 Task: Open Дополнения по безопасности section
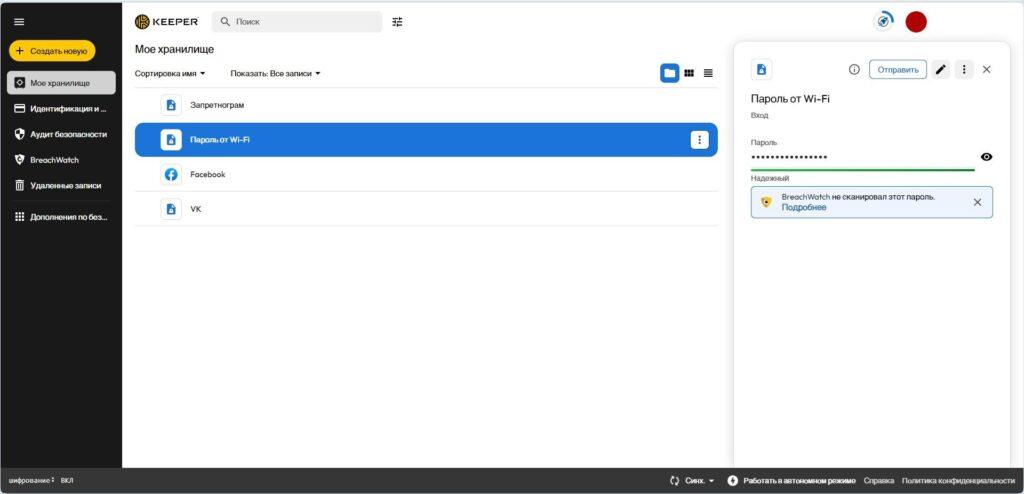click(x=61, y=217)
